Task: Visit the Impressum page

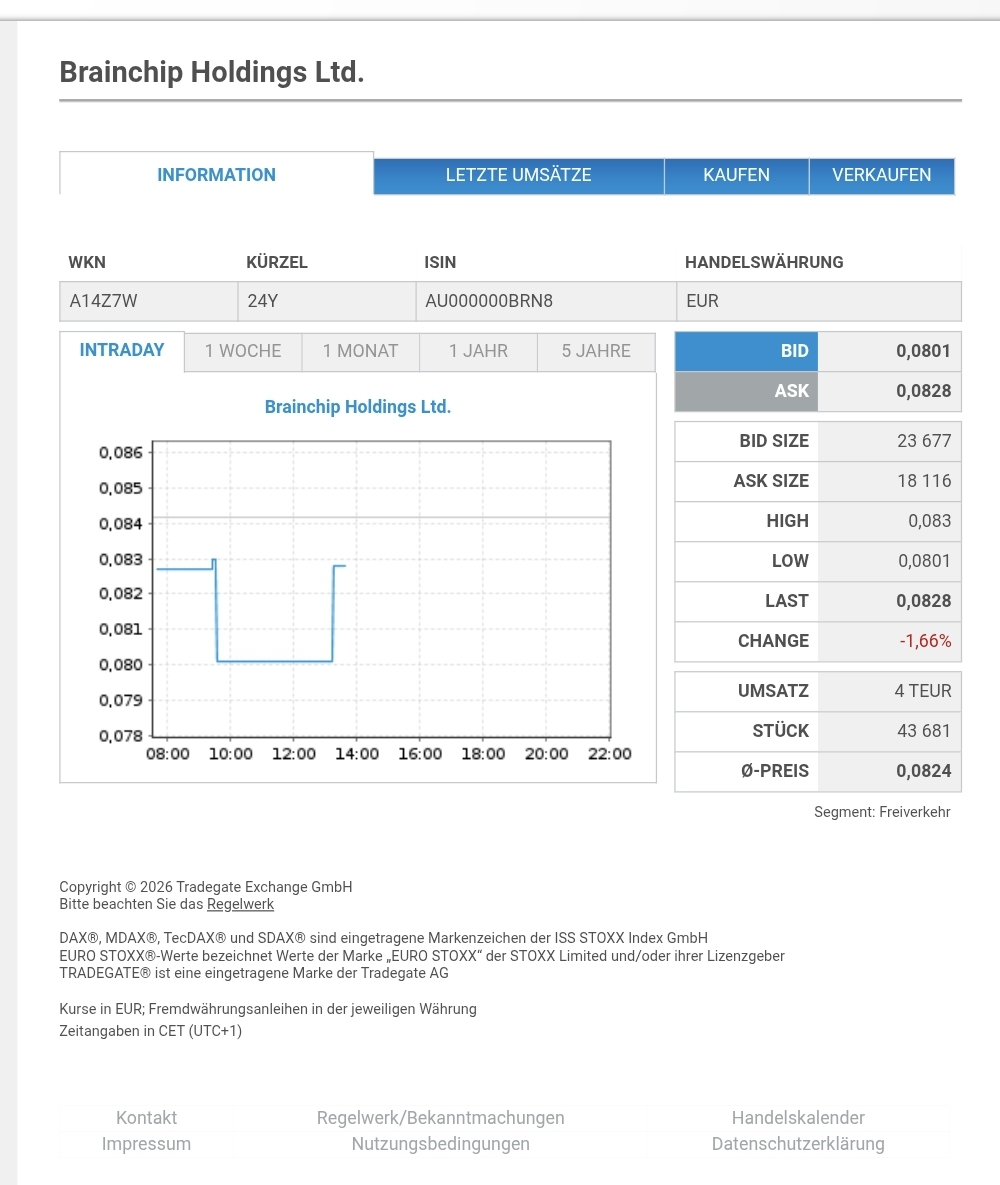Action: [x=146, y=1143]
